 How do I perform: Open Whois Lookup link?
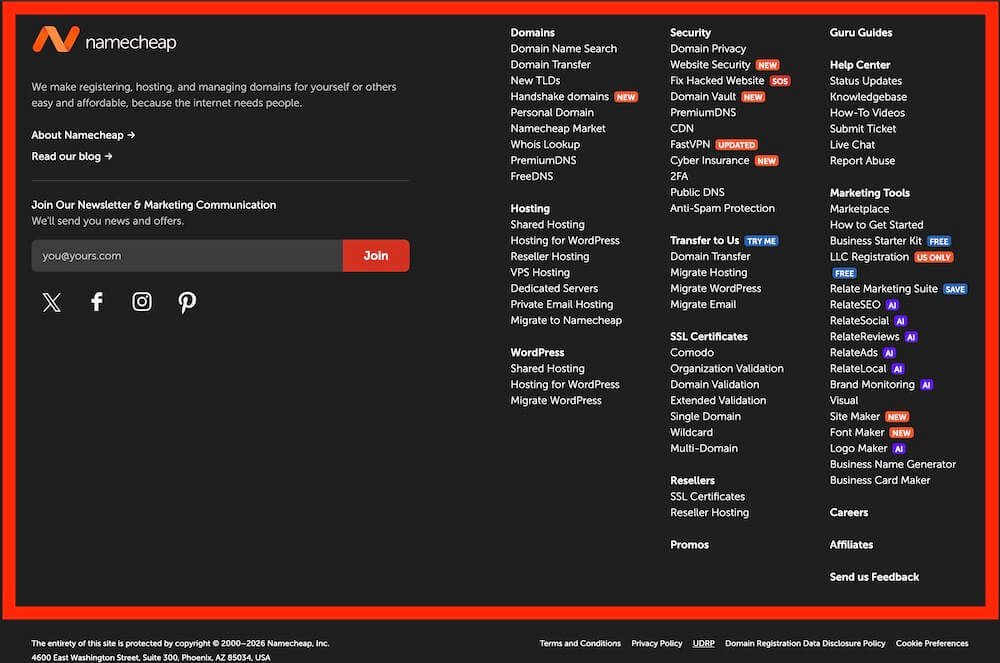pos(545,145)
